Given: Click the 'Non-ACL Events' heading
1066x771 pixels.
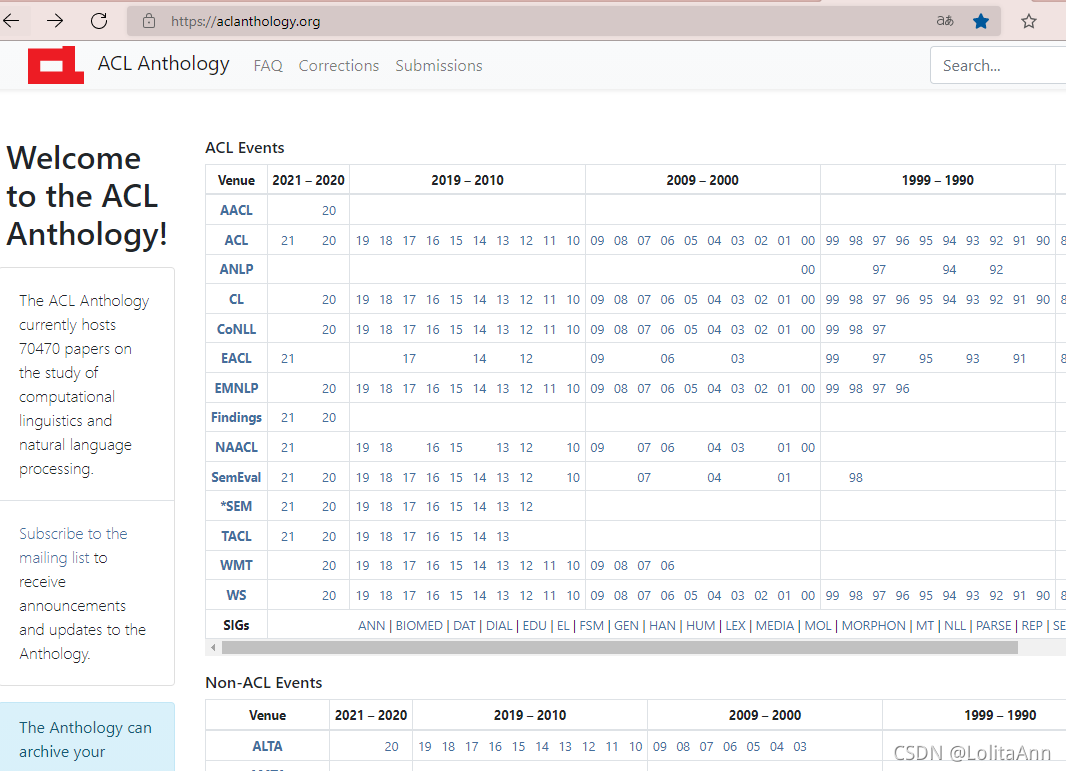Looking at the screenshot, I should [264, 683].
